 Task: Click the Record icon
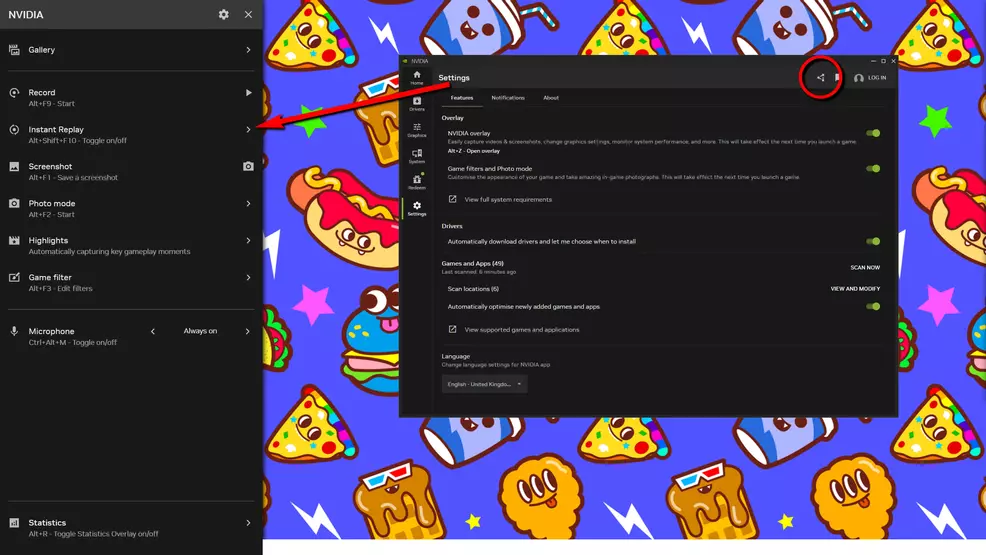(x=14, y=92)
